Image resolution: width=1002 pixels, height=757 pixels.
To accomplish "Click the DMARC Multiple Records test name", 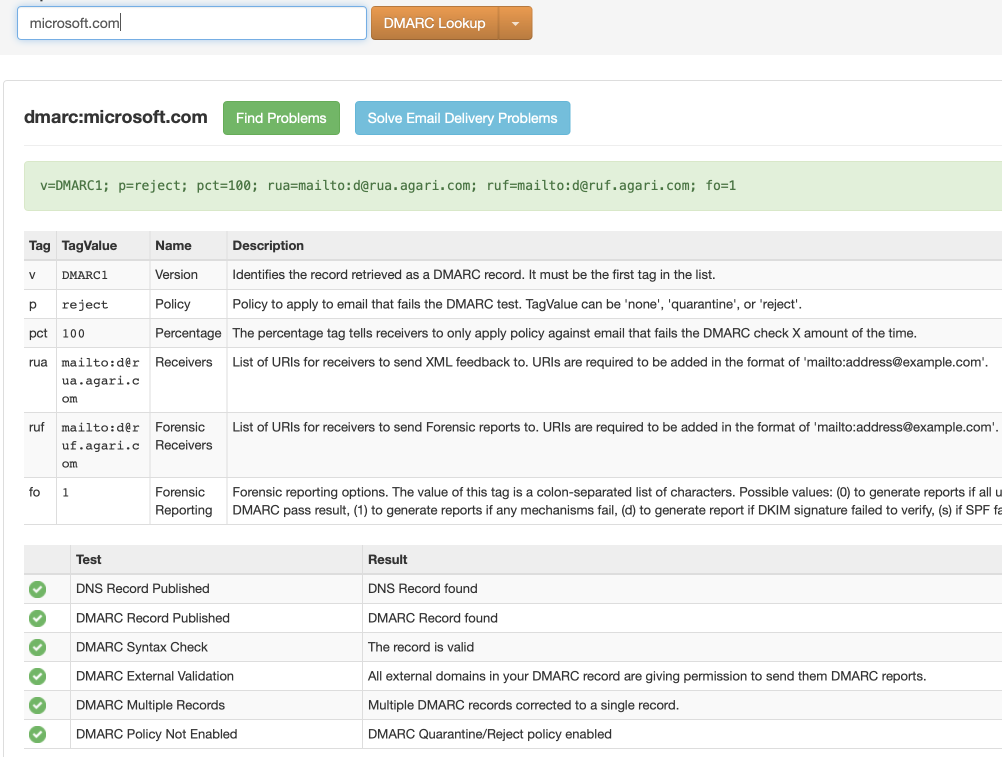I will pos(150,705).
